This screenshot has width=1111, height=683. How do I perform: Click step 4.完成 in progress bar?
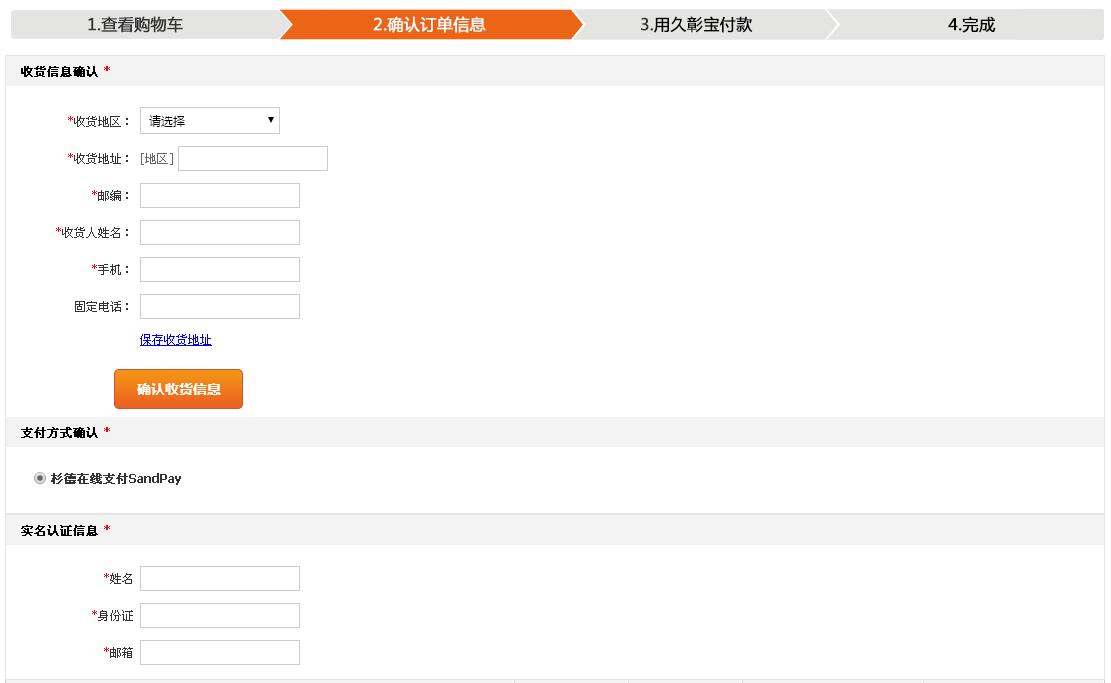coord(971,25)
